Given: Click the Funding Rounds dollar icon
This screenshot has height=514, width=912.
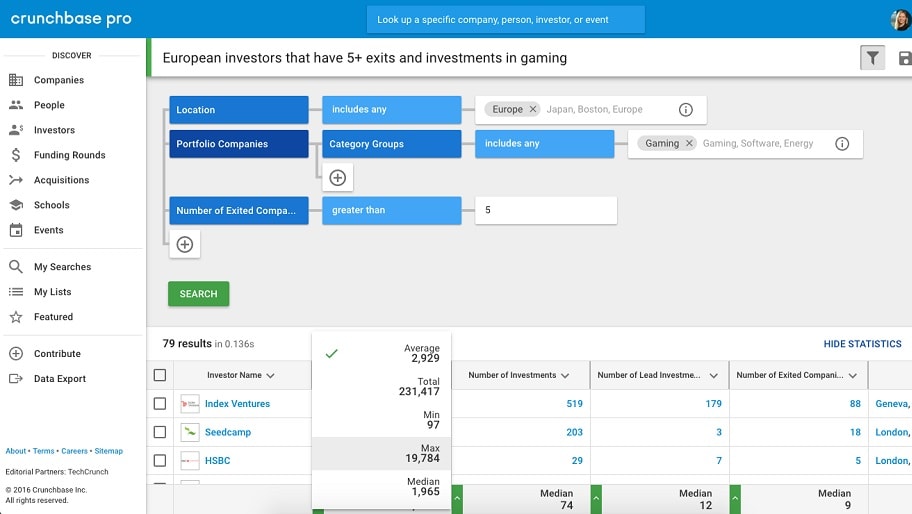Looking at the screenshot, I should (x=16, y=155).
